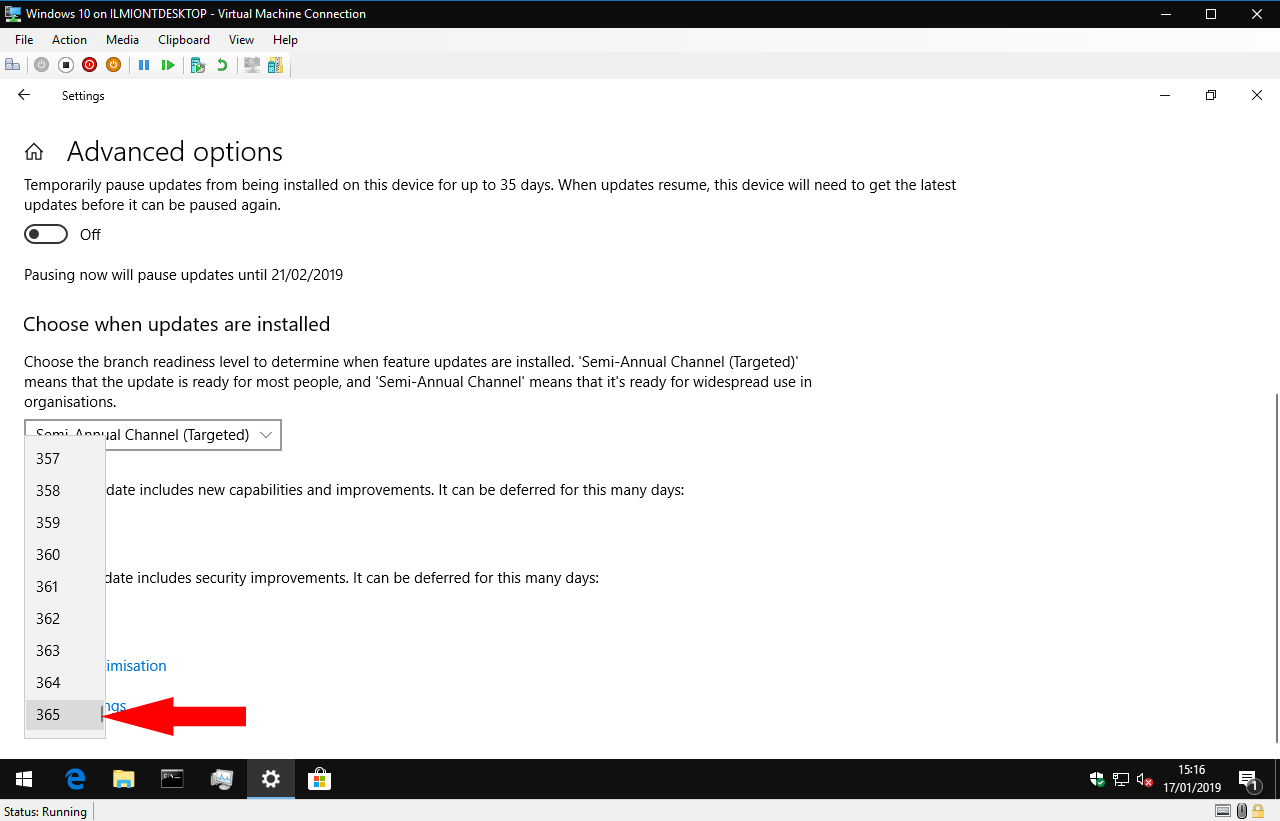The image size is (1280, 821).
Task: Open the Clipboard menu
Action: tap(184, 40)
